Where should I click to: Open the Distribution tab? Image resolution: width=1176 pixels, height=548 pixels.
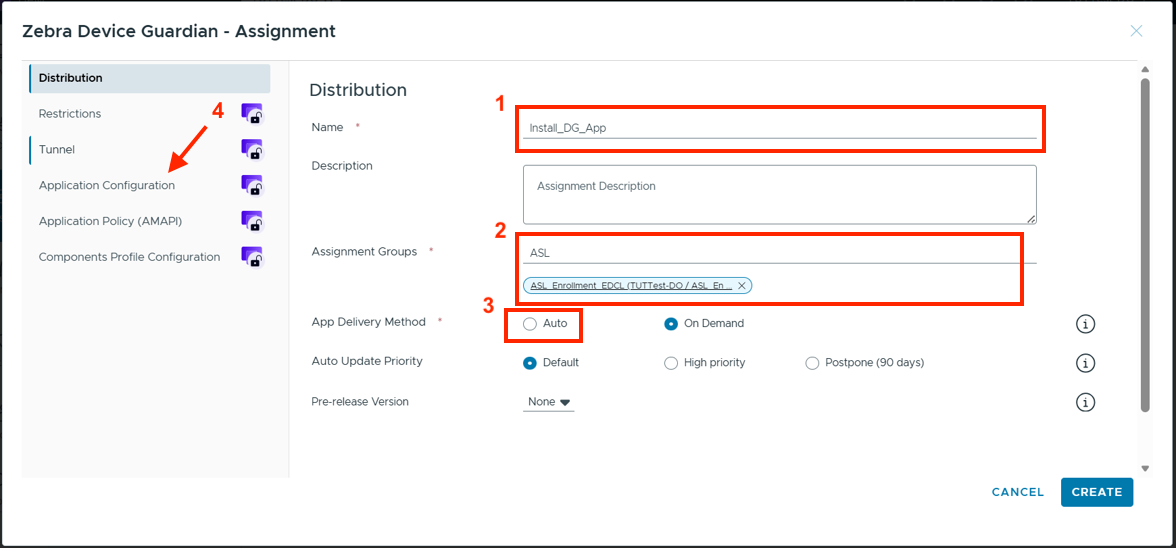(149, 78)
